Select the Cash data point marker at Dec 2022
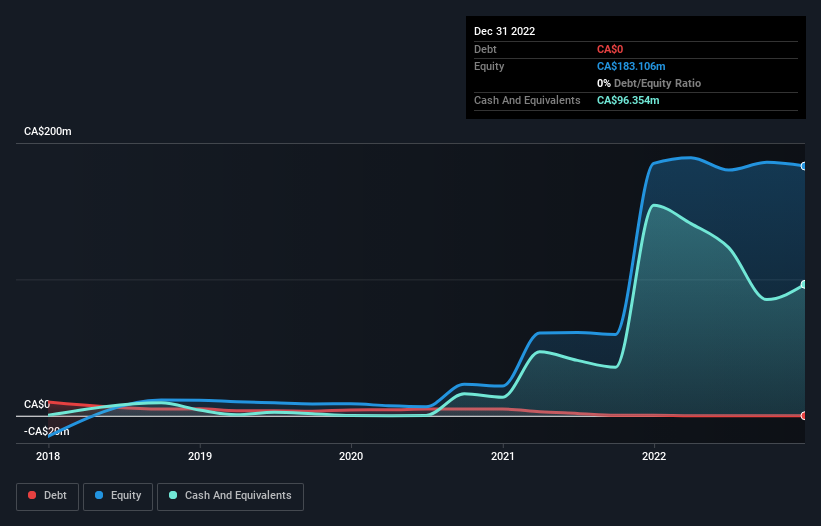 [804, 285]
